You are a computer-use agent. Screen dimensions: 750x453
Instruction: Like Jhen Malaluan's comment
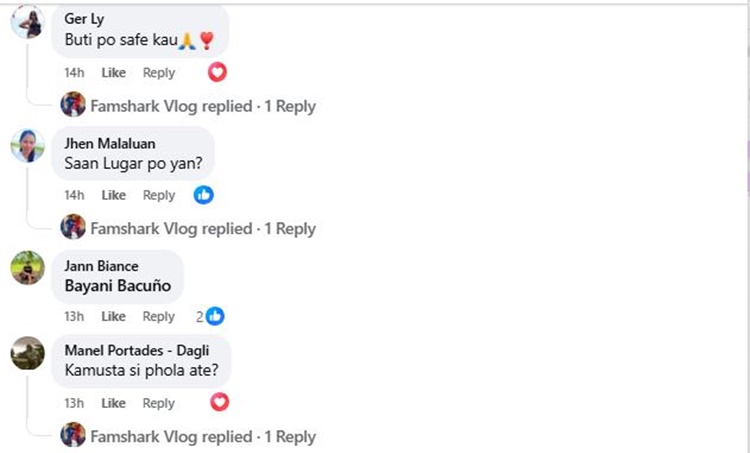point(114,196)
